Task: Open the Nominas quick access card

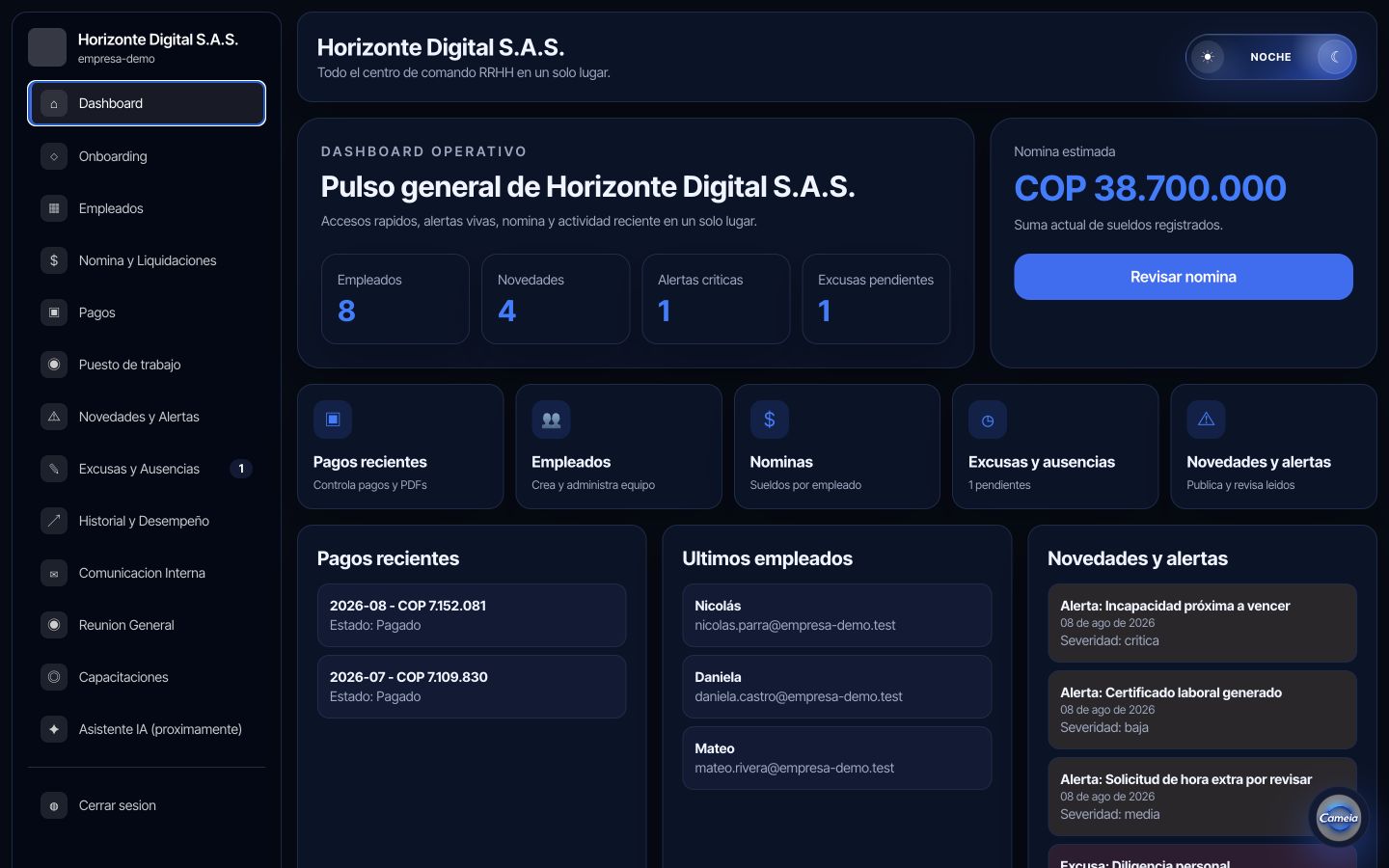Action: 837,447
